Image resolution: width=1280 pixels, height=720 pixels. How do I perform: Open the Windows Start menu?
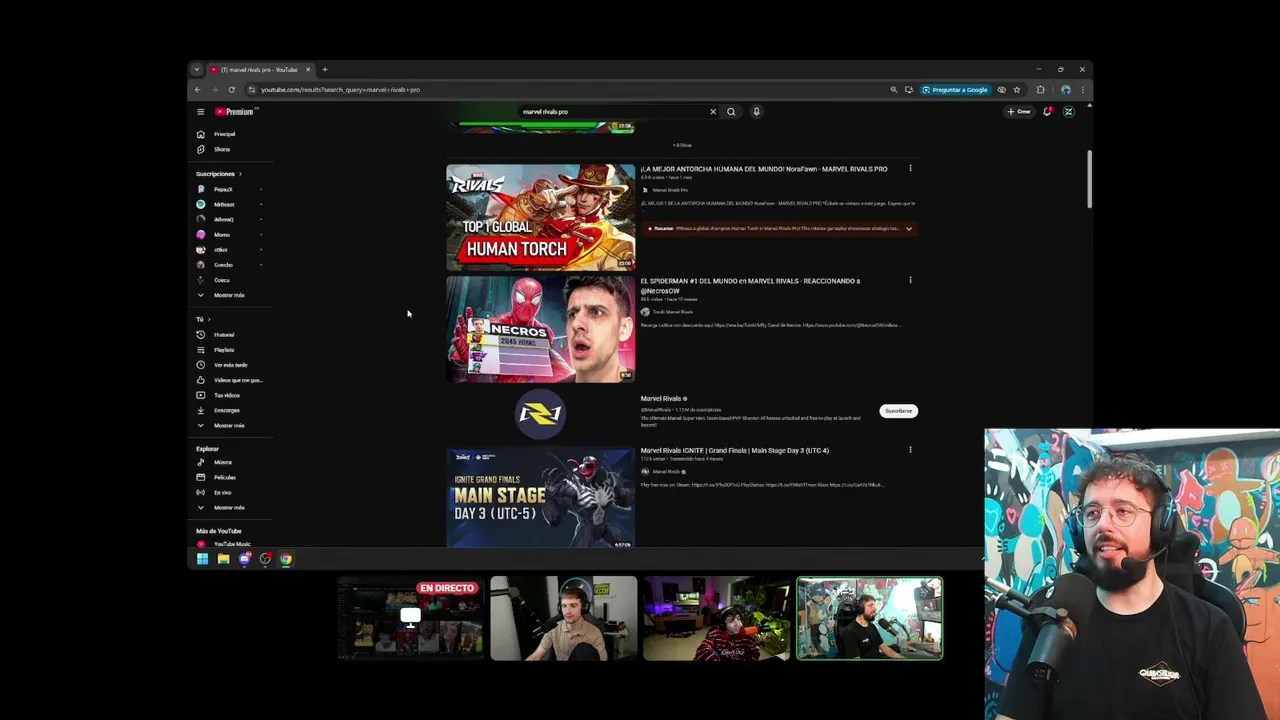202,560
